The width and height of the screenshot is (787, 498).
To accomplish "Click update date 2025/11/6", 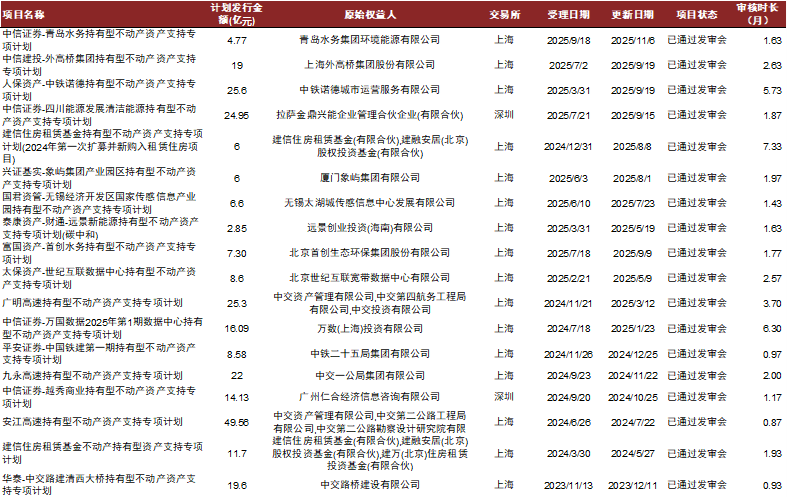I will pos(632,41).
